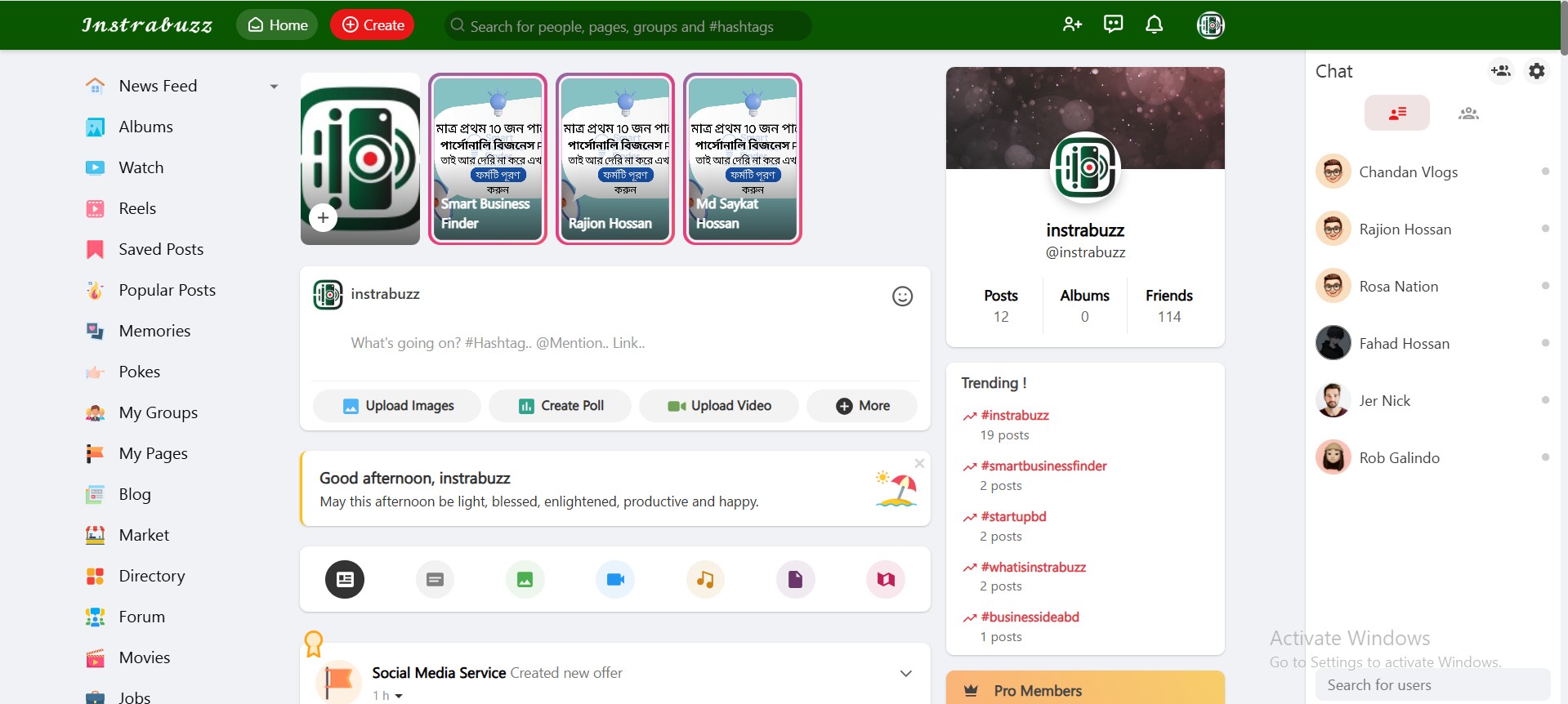Open the Market item in left sidebar
Screen dimensions: 1568x704
coord(144,535)
